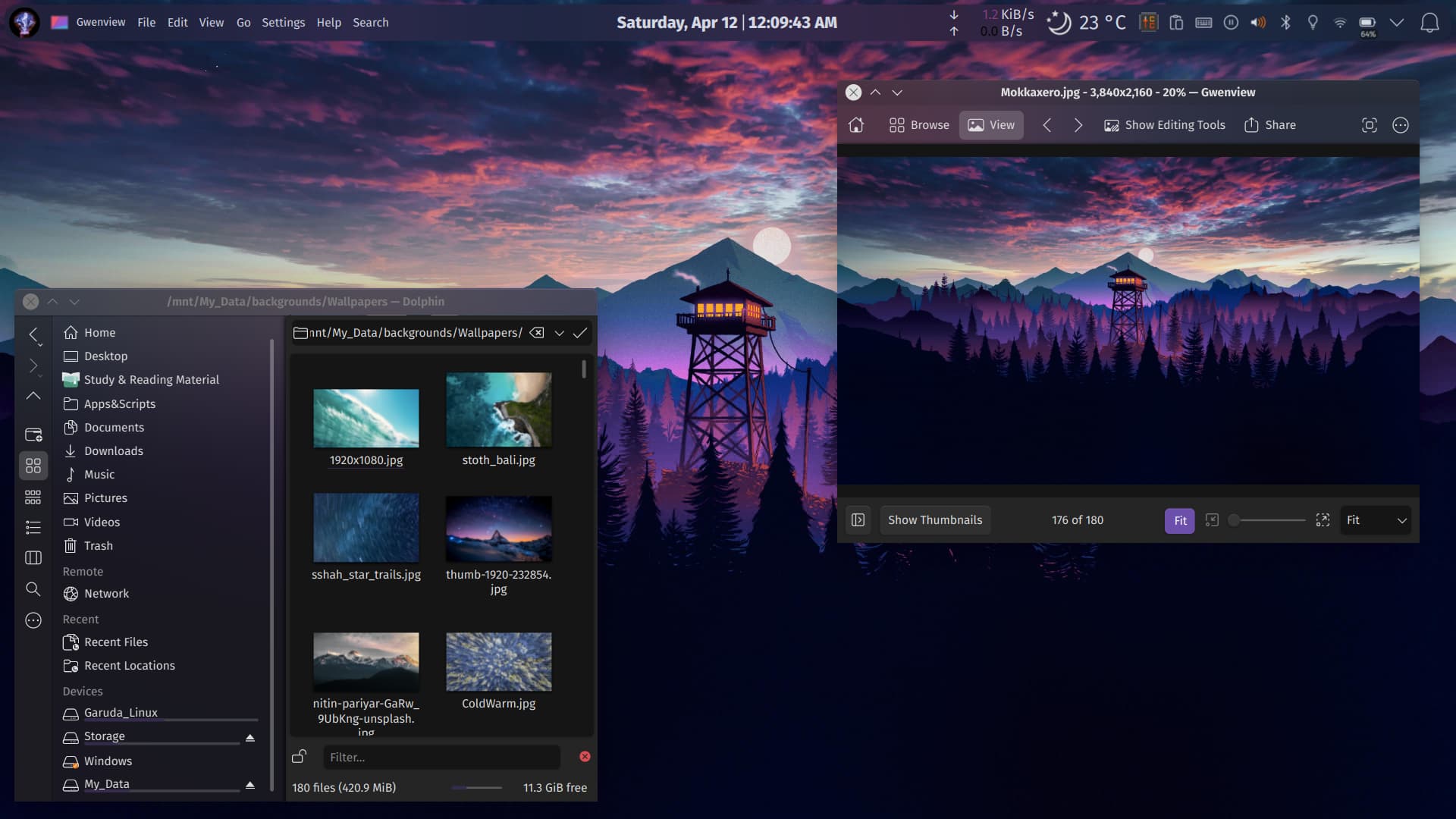
Task: Close the Dolphin filter bar
Action: [585, 757]
